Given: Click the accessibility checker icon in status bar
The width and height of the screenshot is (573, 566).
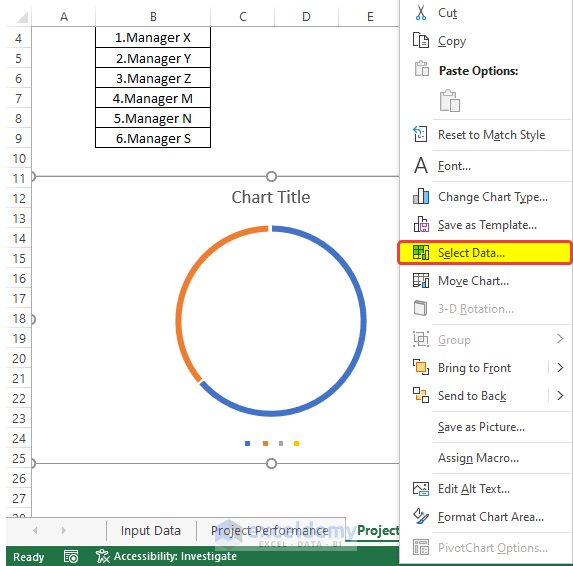Looking at the screenshot, I should point(102,556).
